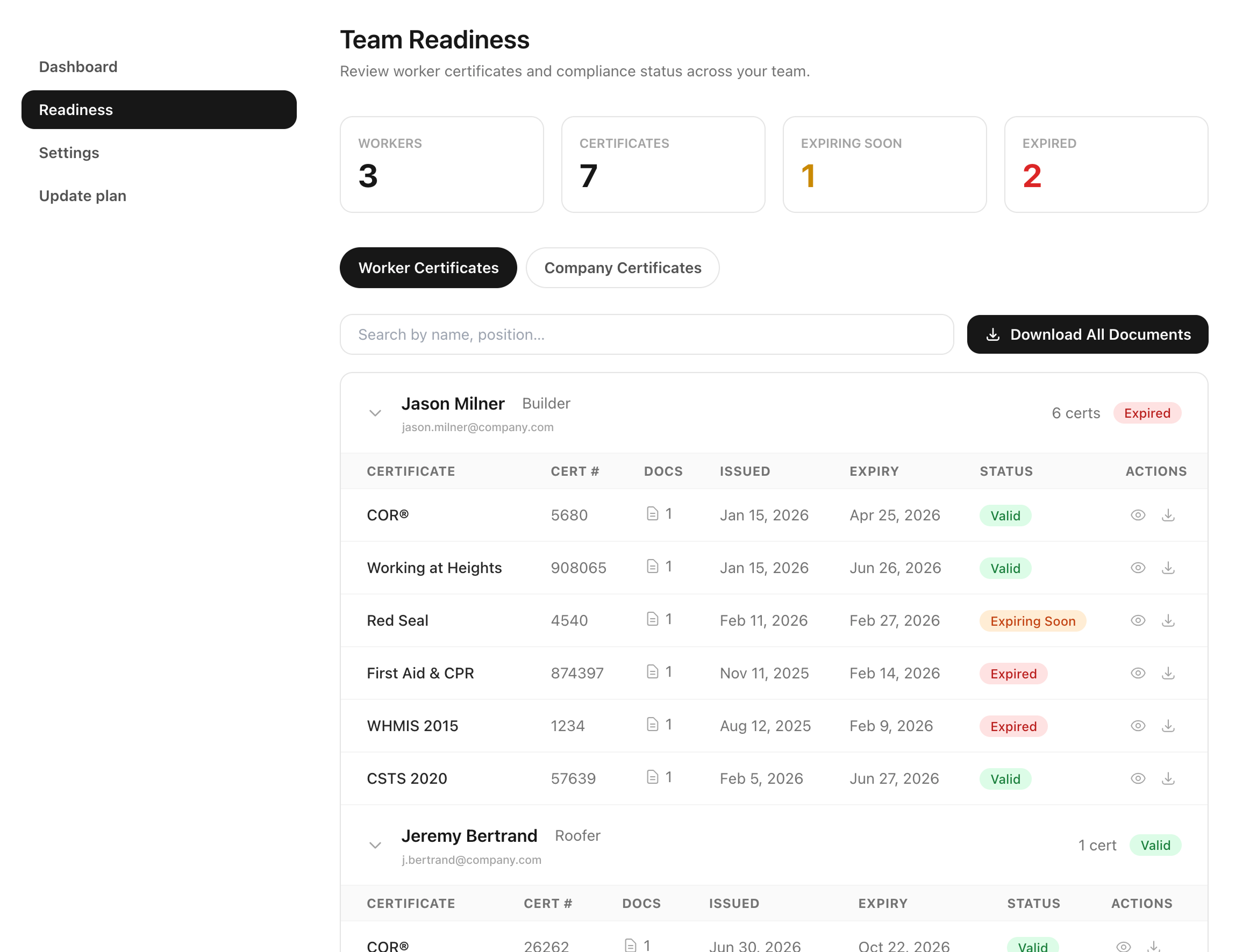Viewport: 1257px width, 952px height.
Task: Select the Worker Certificates tab
Action: 428,268
